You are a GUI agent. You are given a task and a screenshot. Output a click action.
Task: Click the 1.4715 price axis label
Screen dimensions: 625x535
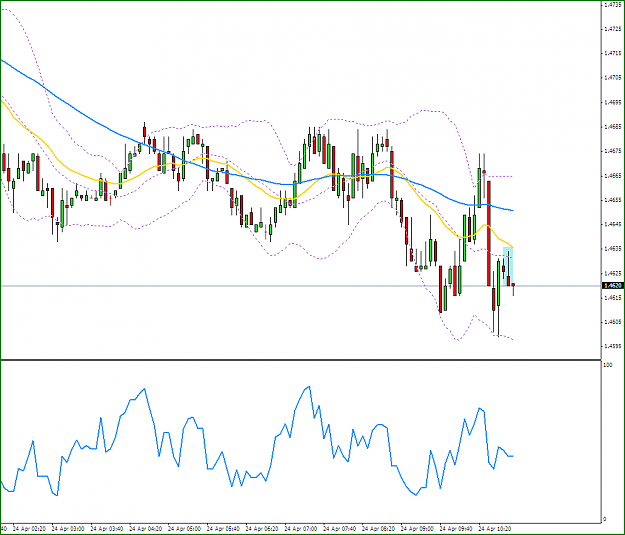point(612,53)
